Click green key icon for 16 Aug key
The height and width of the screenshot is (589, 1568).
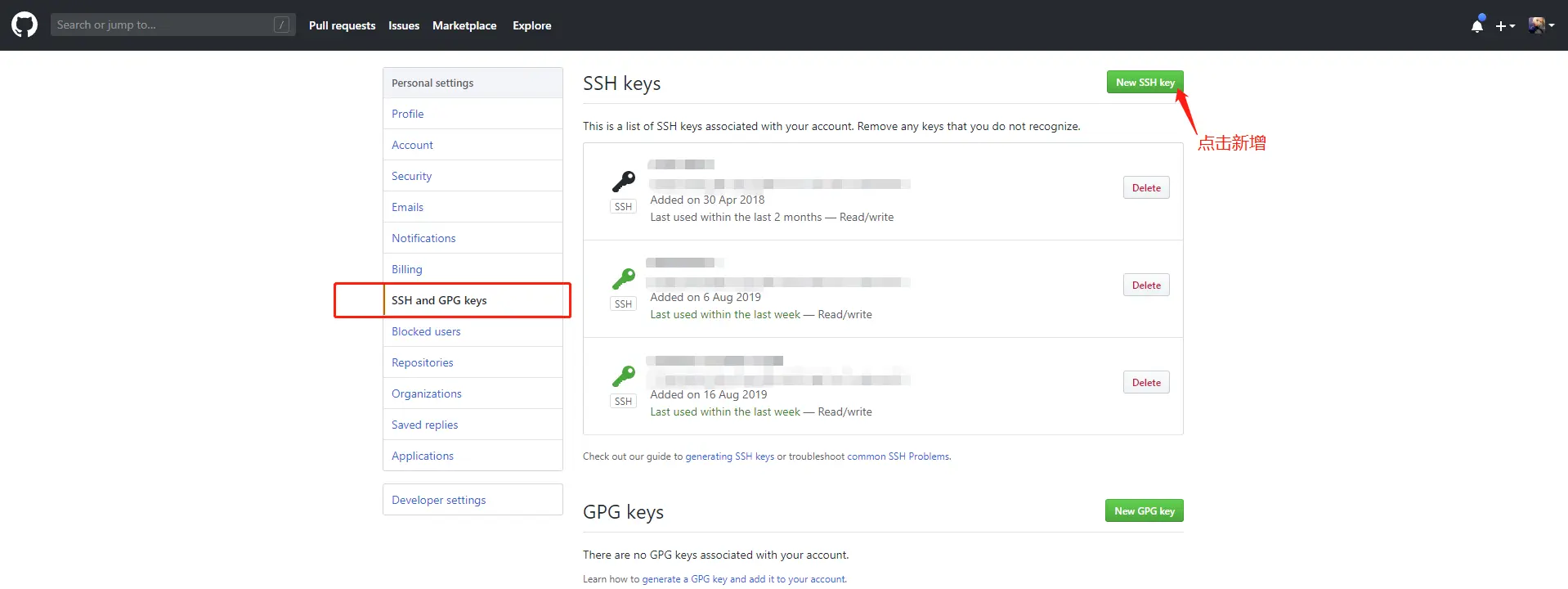[624, 376]
